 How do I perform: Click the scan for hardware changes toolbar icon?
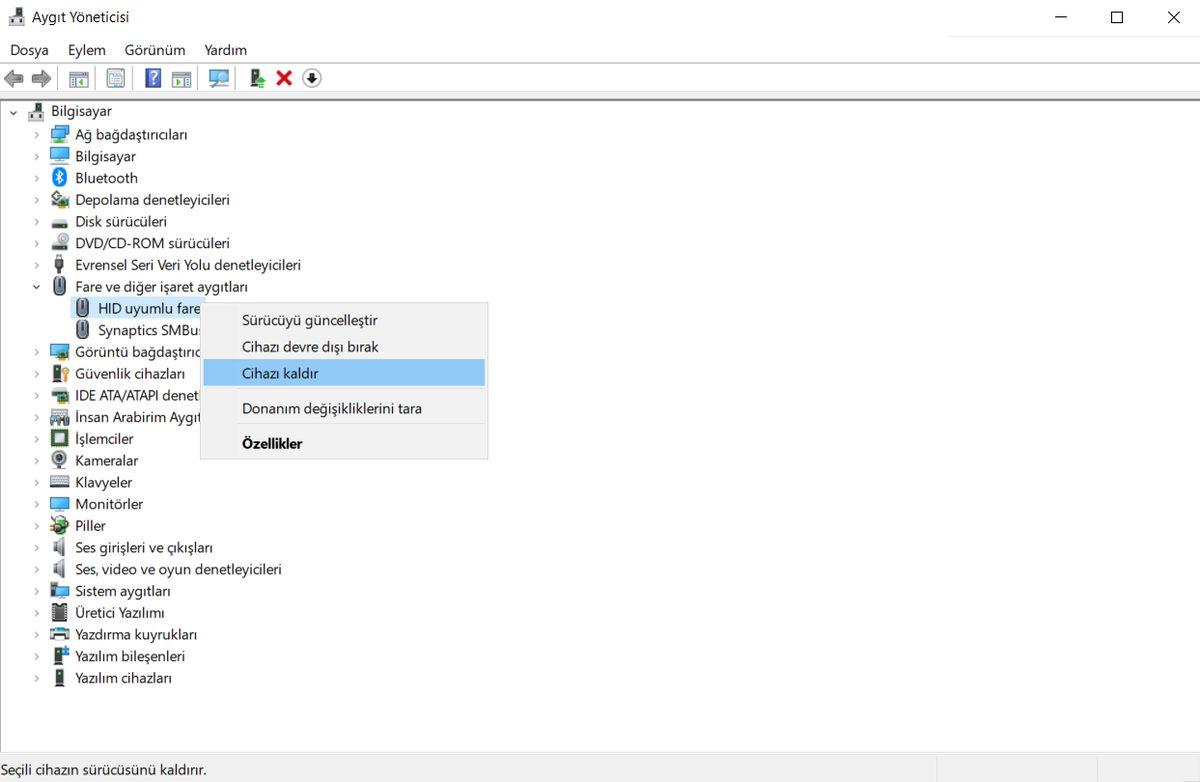point(219,78)
